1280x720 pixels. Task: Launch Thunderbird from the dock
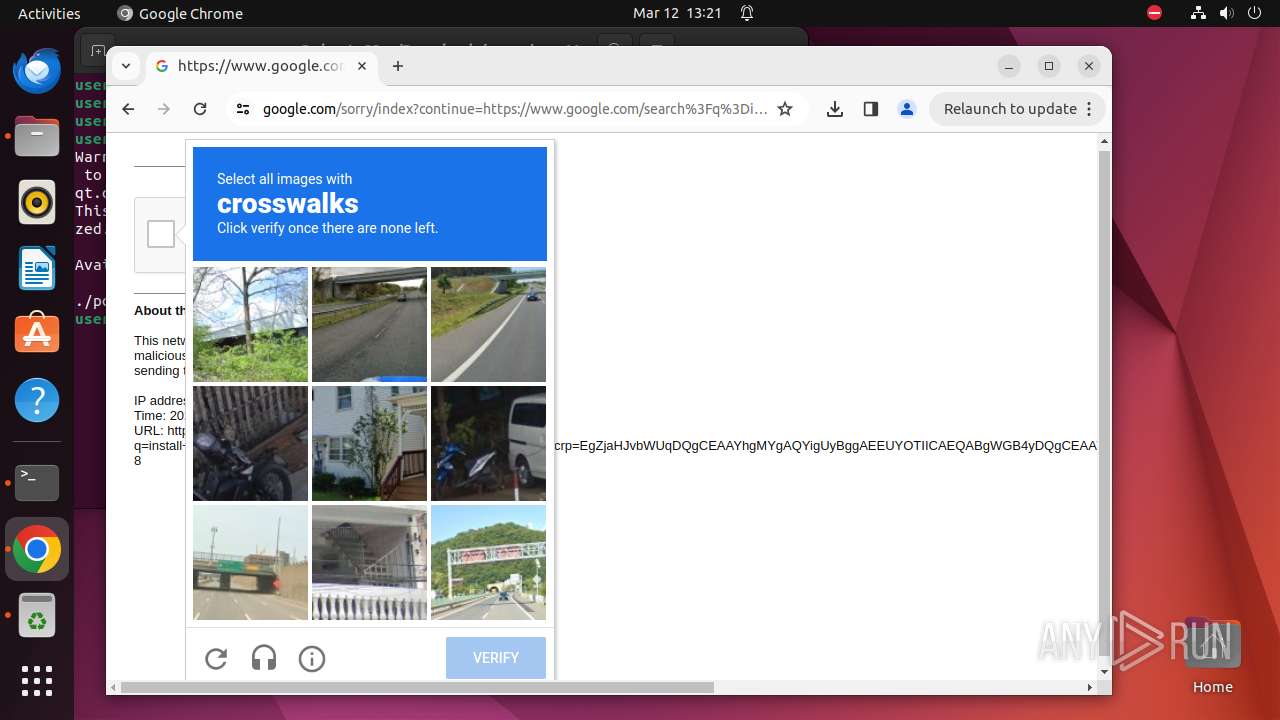pos(37,71)
